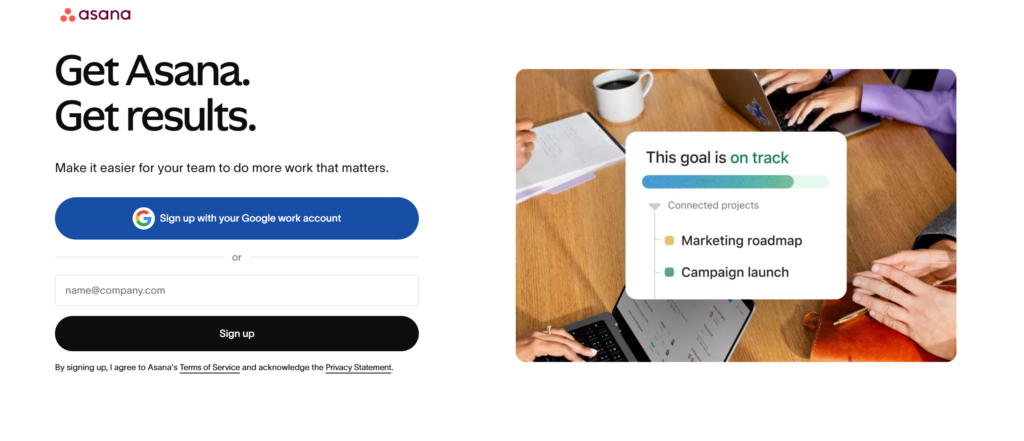Click the Asana three-dot logo icon
The width and height of the screenshot is (1024, 441).
68,15
